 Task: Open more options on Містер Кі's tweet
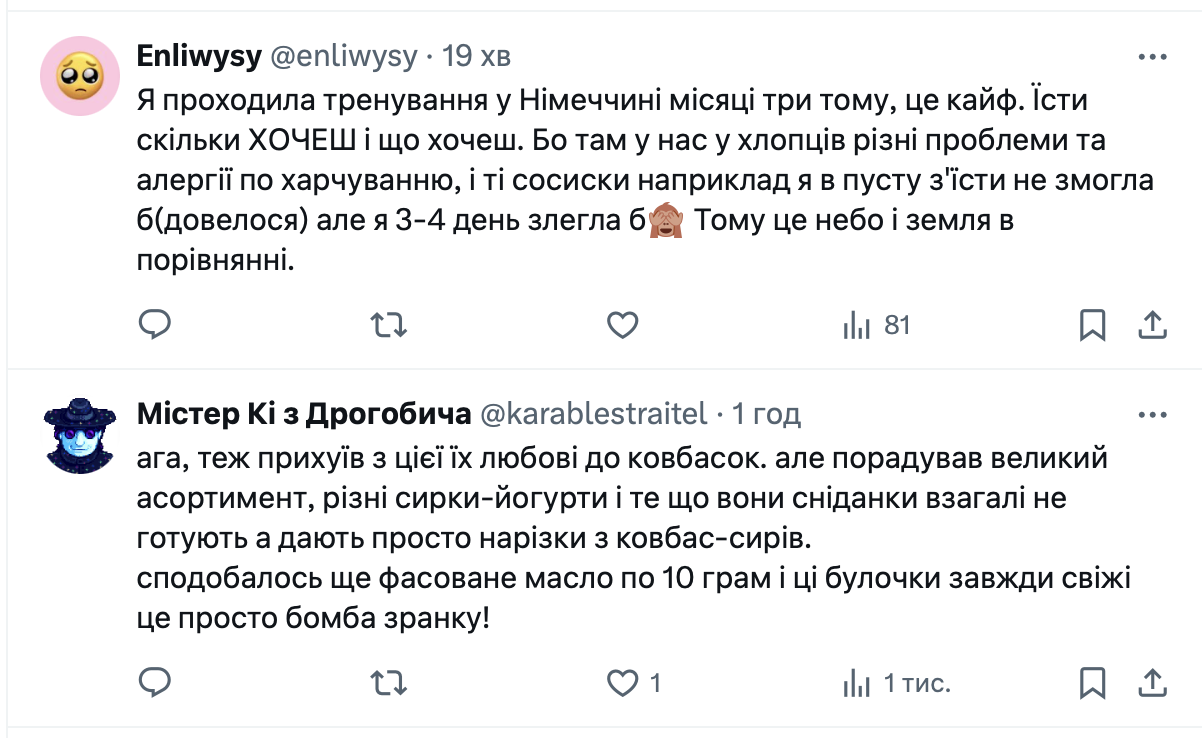point(1151,414)
